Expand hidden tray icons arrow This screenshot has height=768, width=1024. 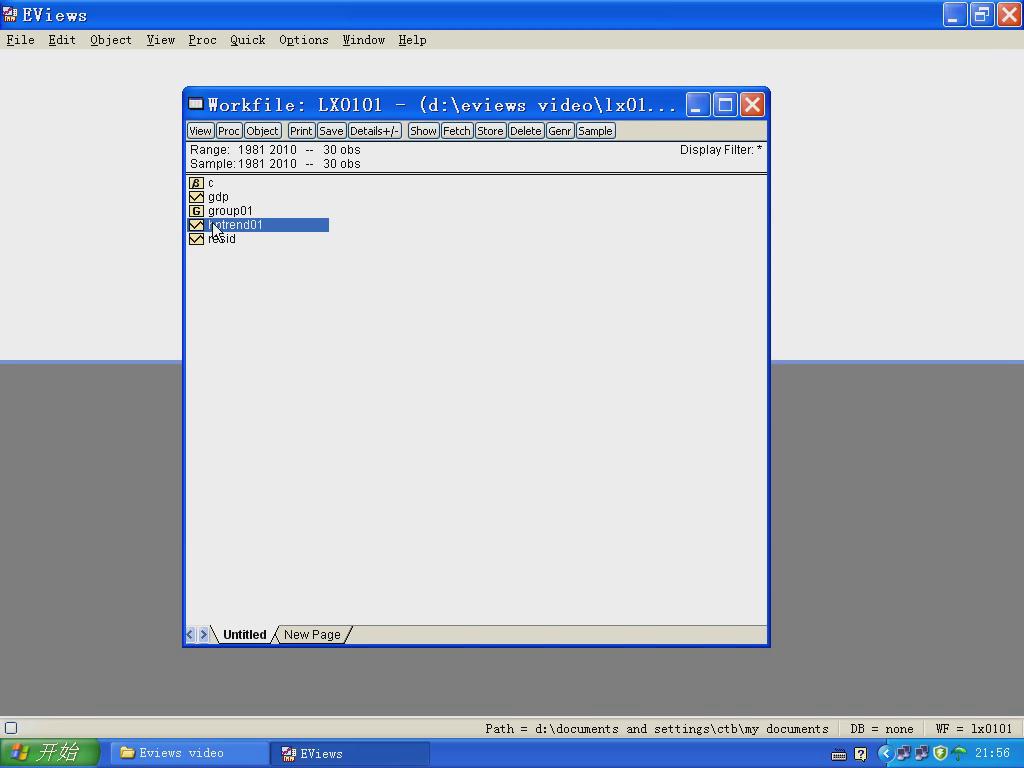click(886, 754)
